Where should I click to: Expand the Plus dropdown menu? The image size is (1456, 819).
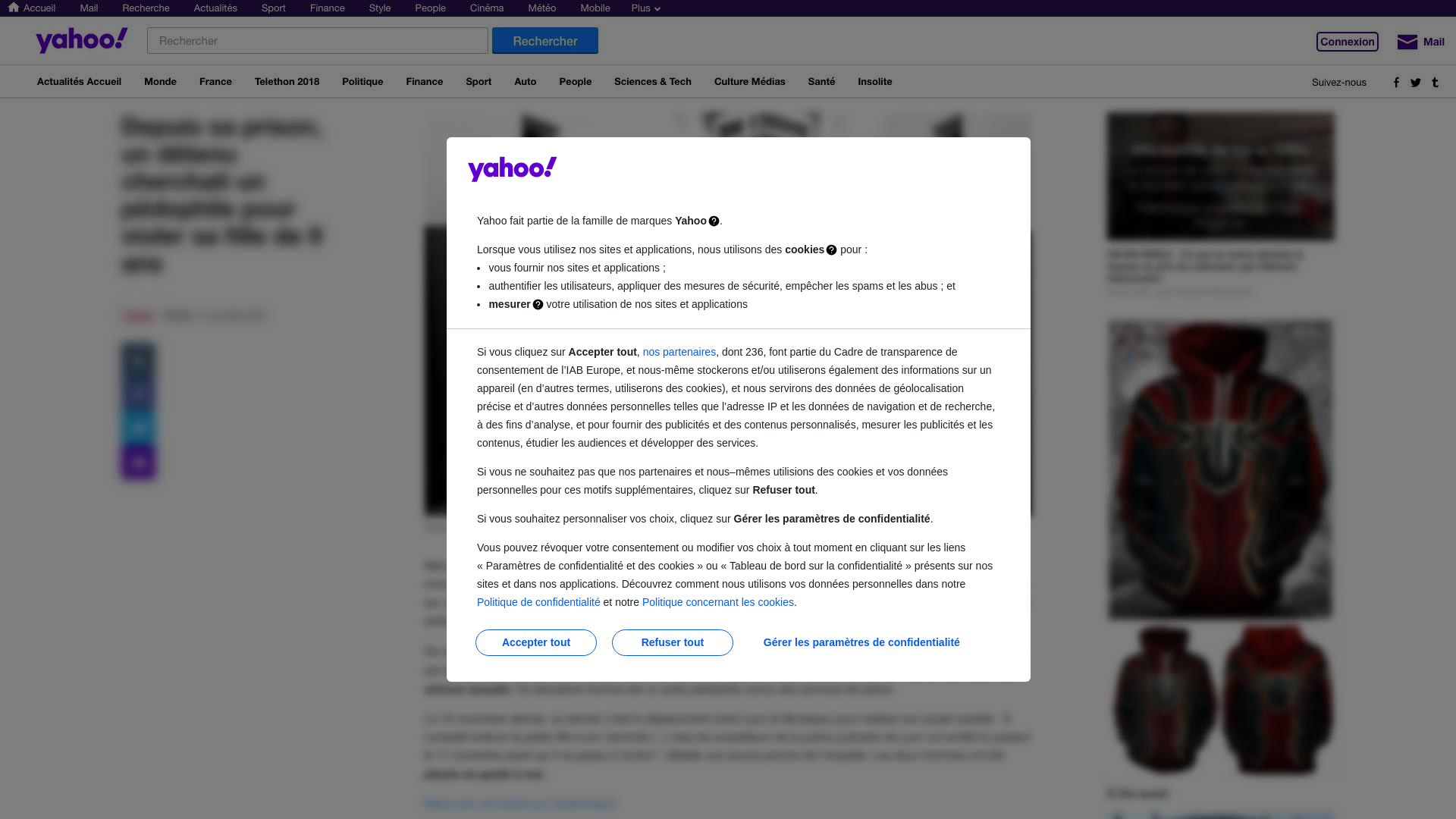pyautogui.click(x=646, y=8)
